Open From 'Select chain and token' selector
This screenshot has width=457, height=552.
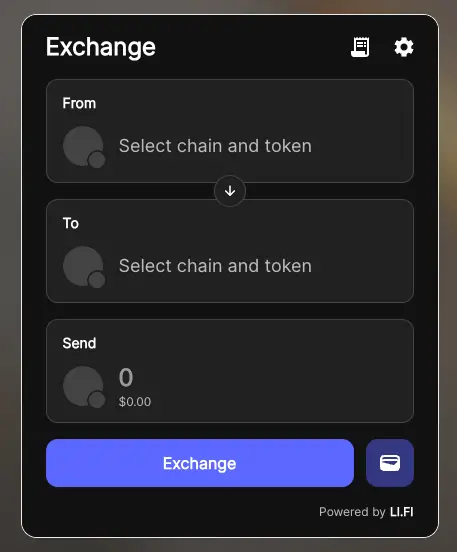[x=230, y=131]
